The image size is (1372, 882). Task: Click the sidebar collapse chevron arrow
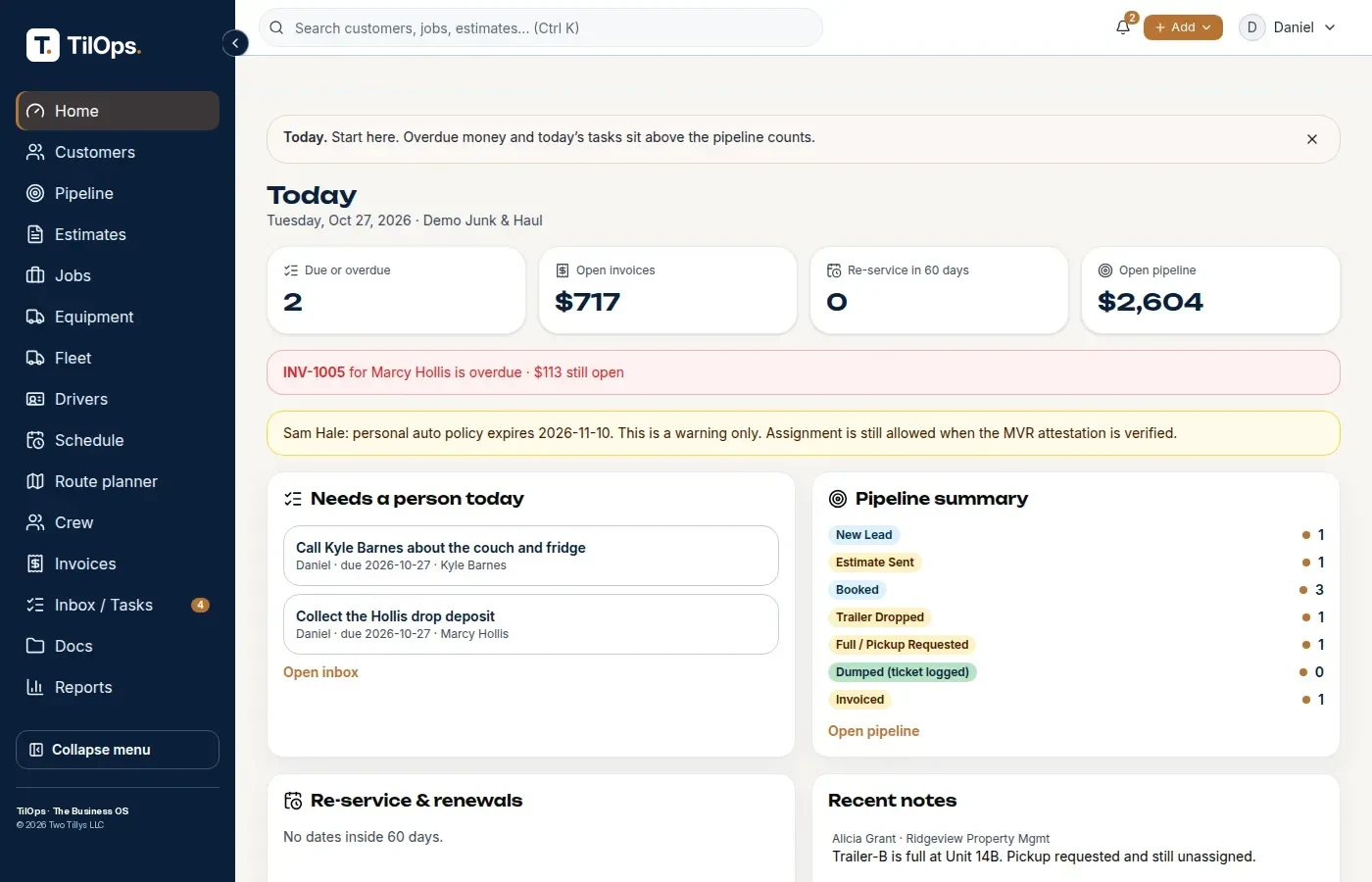[x=235, y=43]
